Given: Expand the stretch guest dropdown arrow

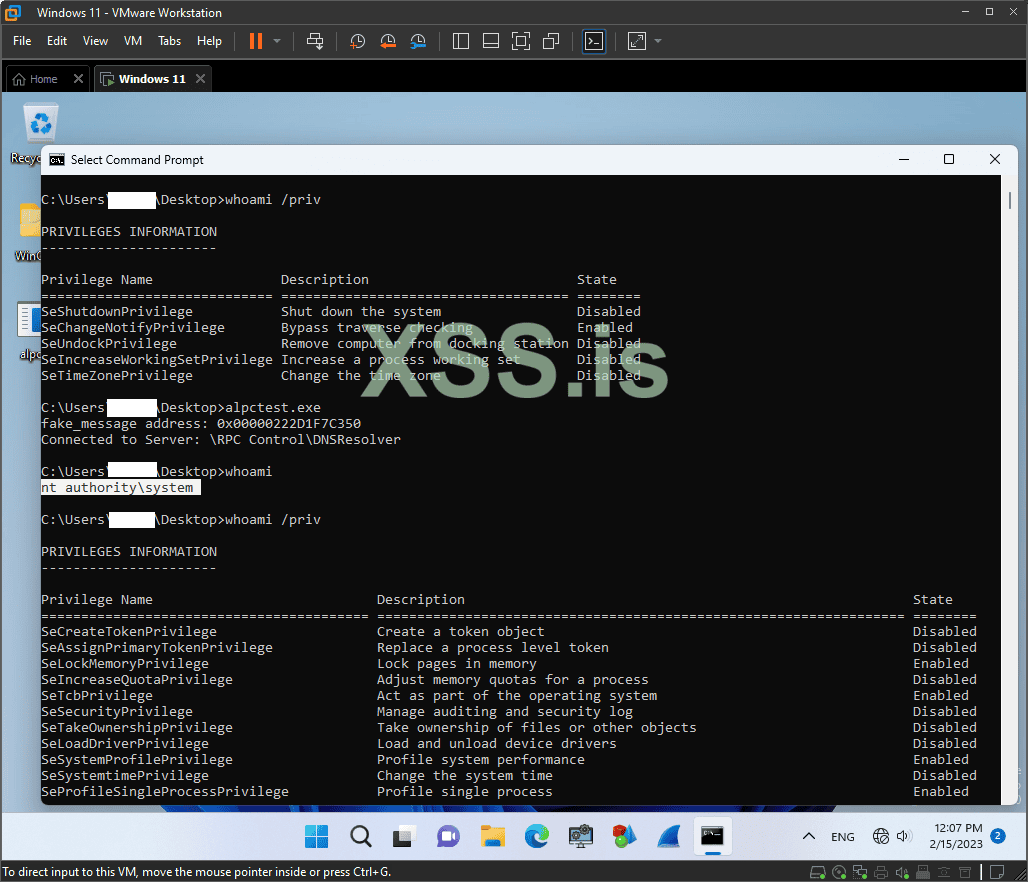Looking at the screenshot, I should pos(658,41).
